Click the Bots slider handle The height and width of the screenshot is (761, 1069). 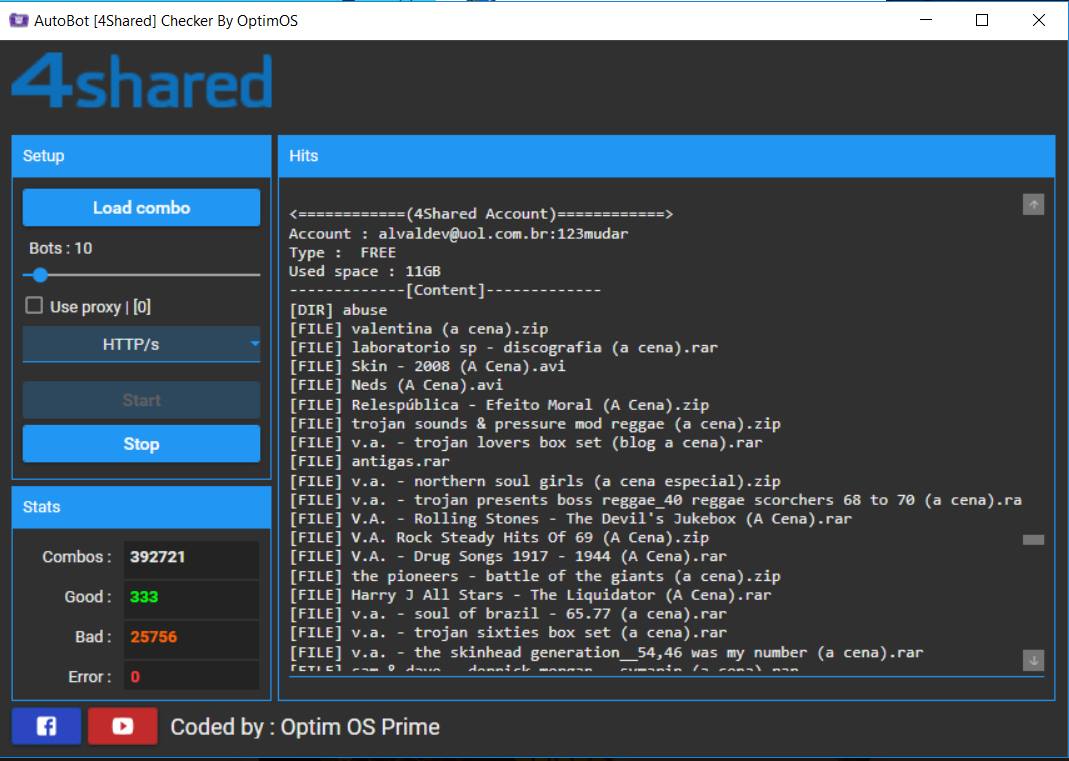click(40, 275)
